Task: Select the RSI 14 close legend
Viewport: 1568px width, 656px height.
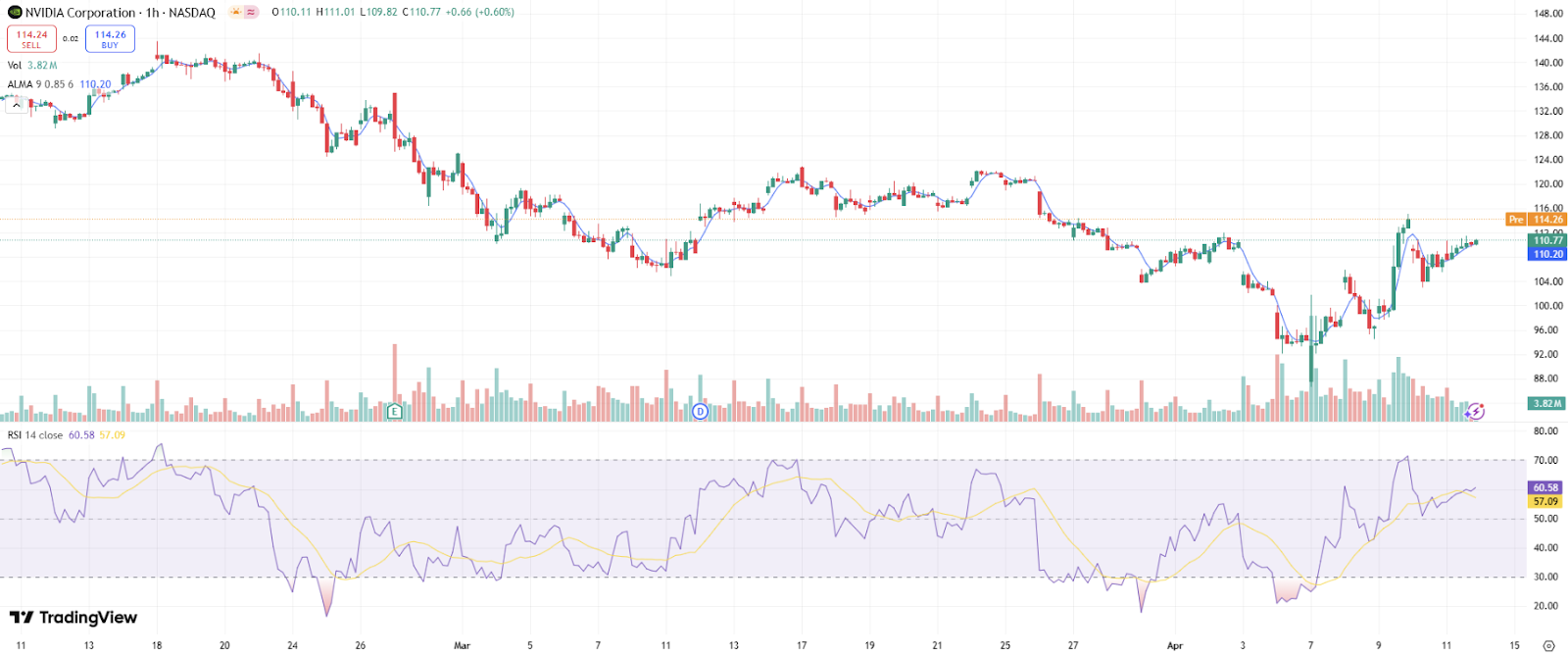Action: click(x=35, y=435)
